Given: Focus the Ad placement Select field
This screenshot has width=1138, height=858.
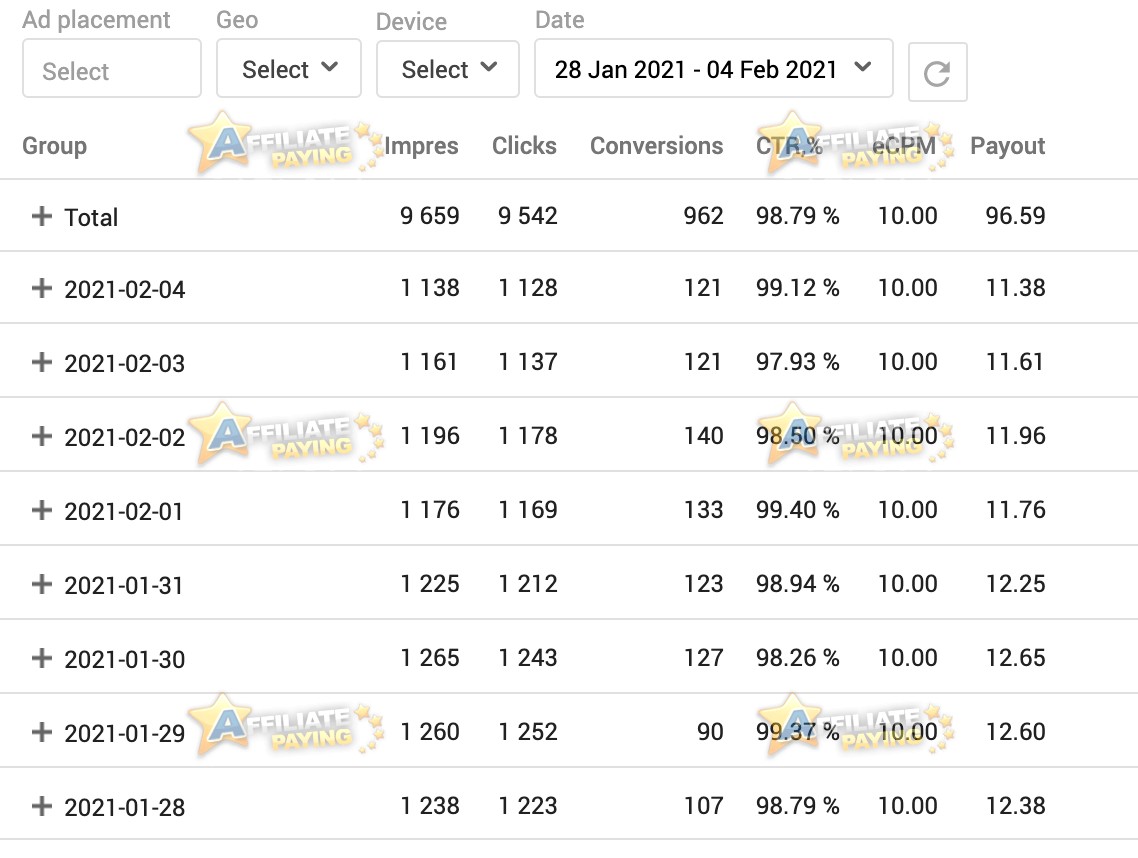Looking at the screenshot, I should pyautogui.click(x=112, y=69).
